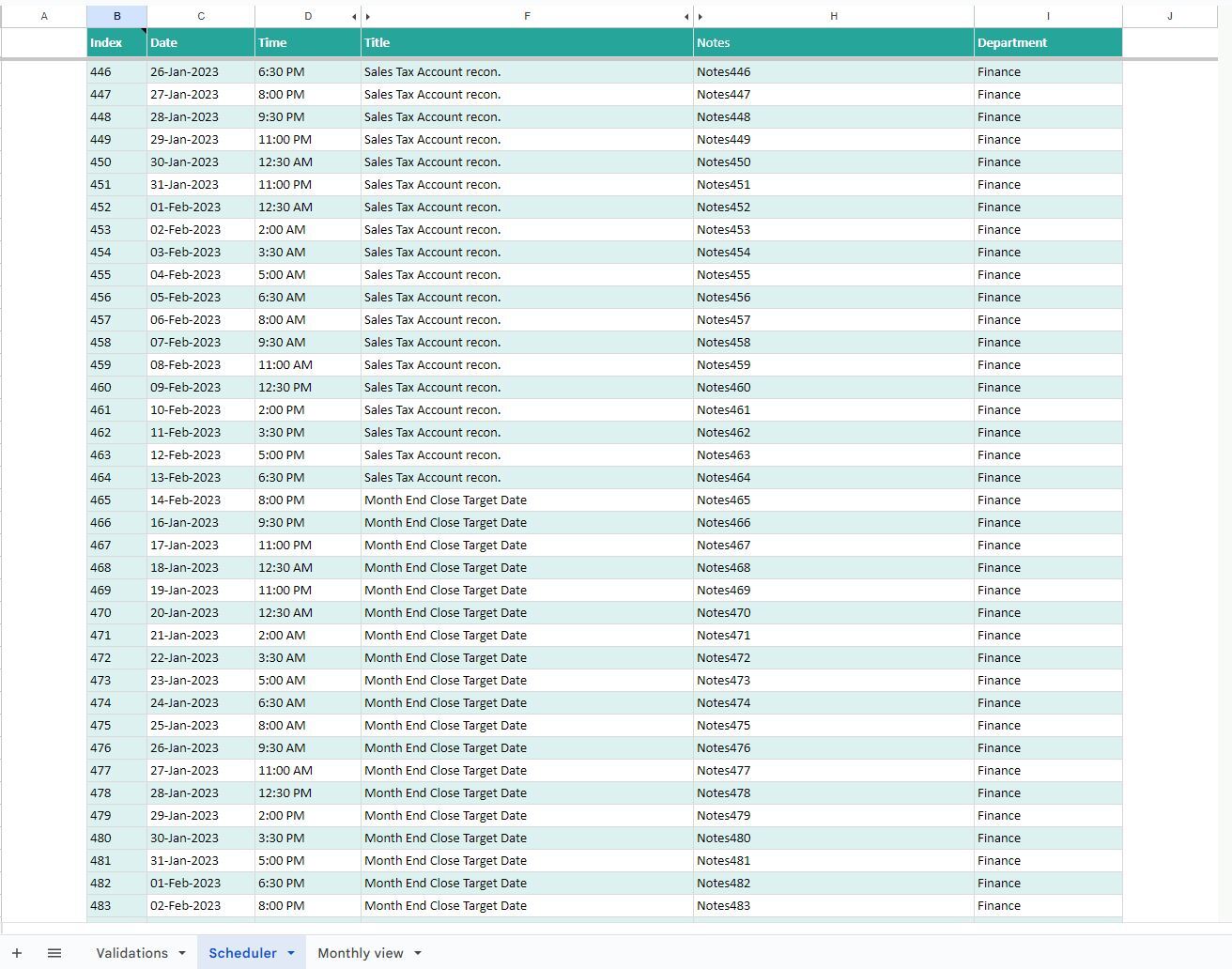Select Sales Tax Account recon. in row 452
Image resolution: width=1232 pixels, height=969 pixels.
[527, 208]
